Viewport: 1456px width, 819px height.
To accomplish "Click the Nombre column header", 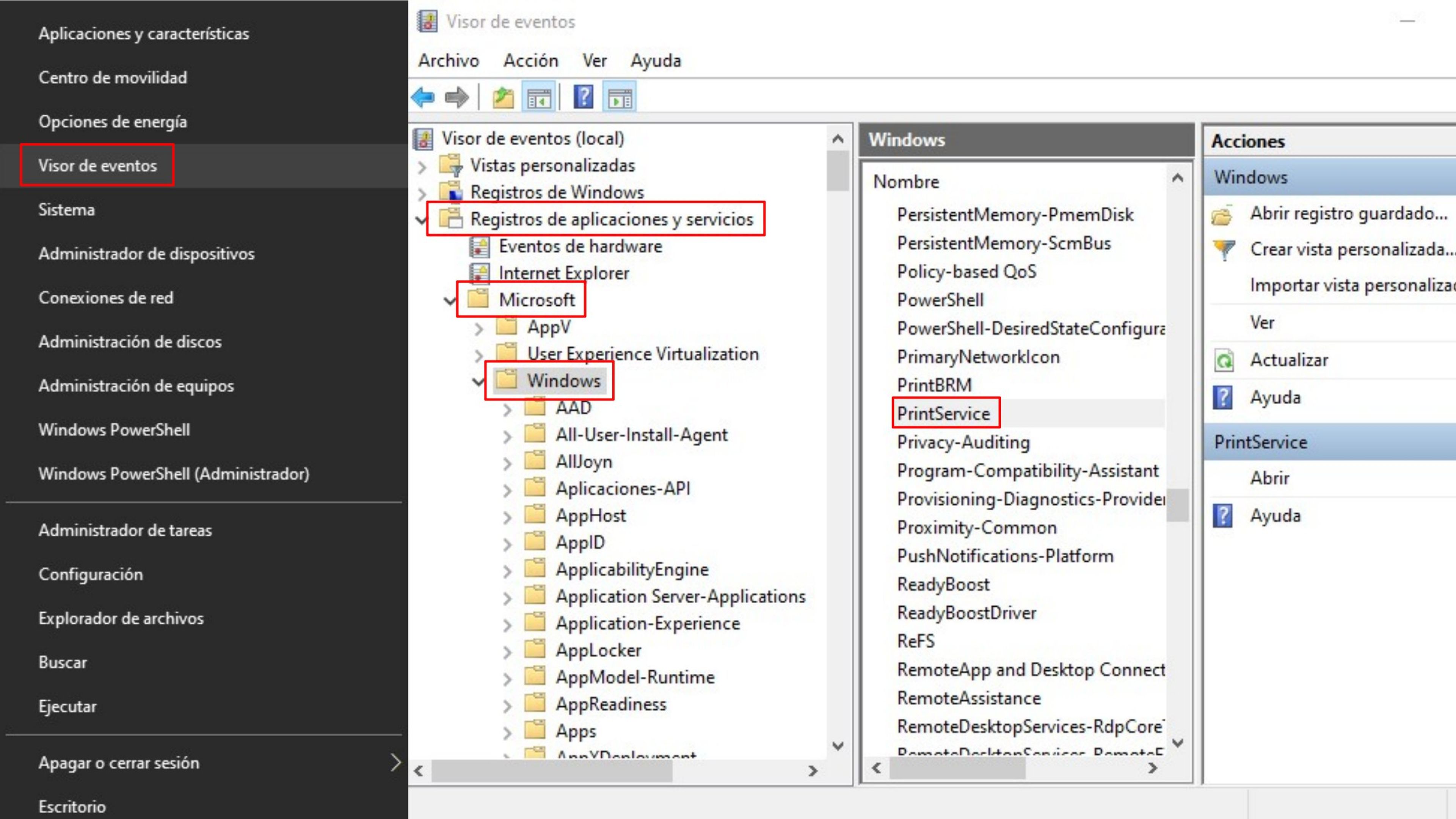I will (x=906, y=182).
